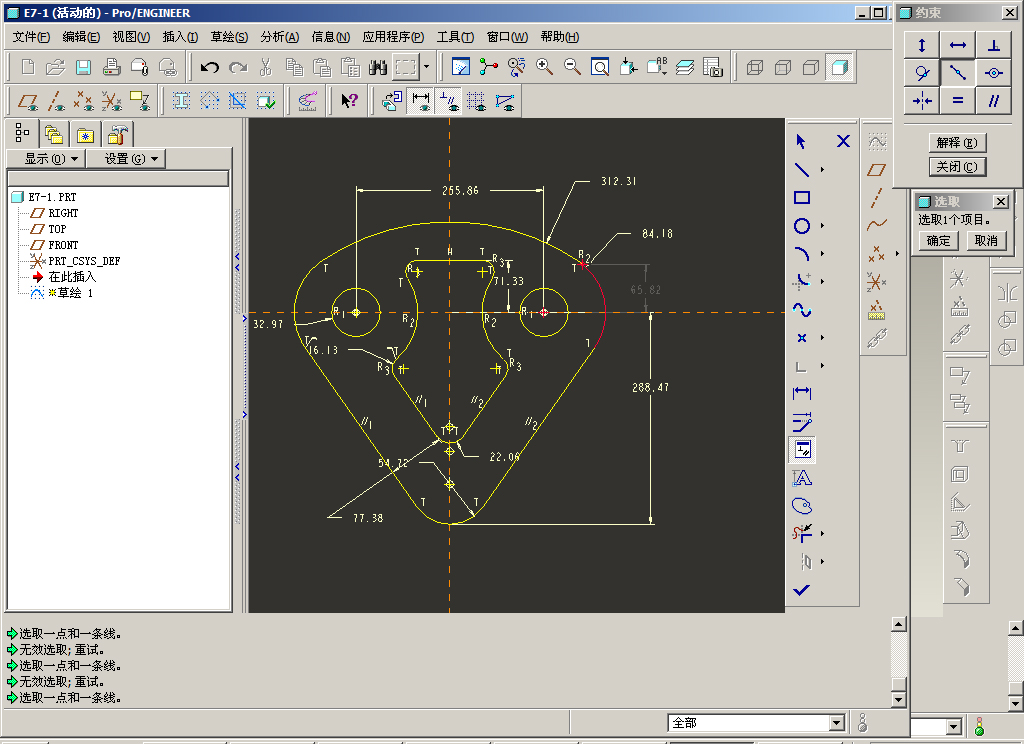Image resolution: width=1024 pixels, height=744 pixels.
Task: Select PRT_CSYS_DEF in model tree
Action: (84, 261)
